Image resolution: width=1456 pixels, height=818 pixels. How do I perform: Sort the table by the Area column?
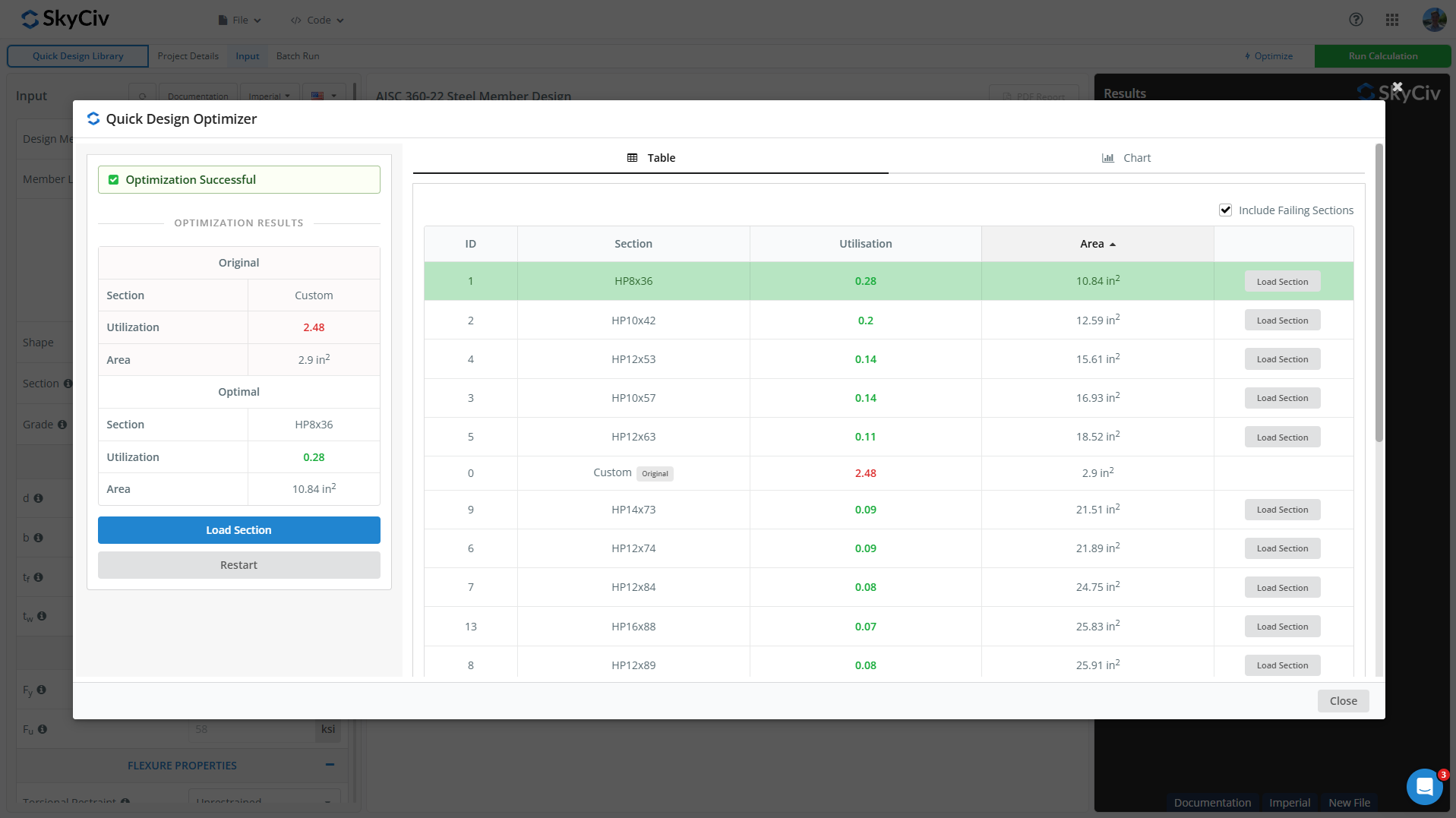(1098, 244)
